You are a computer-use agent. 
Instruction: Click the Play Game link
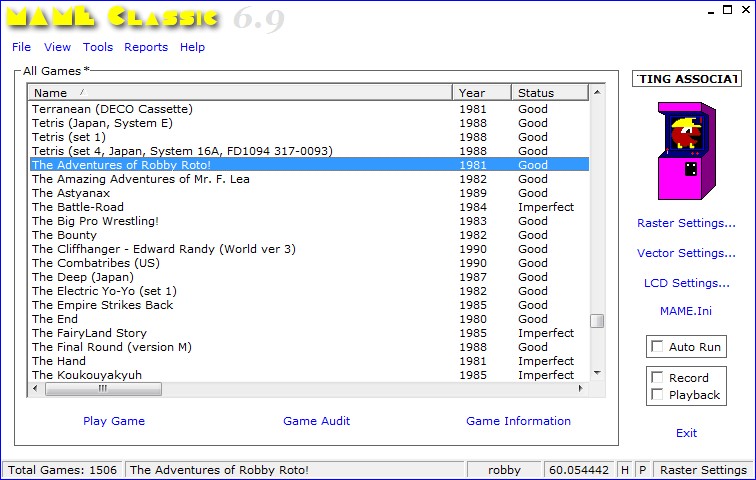[x=114, y=421]
